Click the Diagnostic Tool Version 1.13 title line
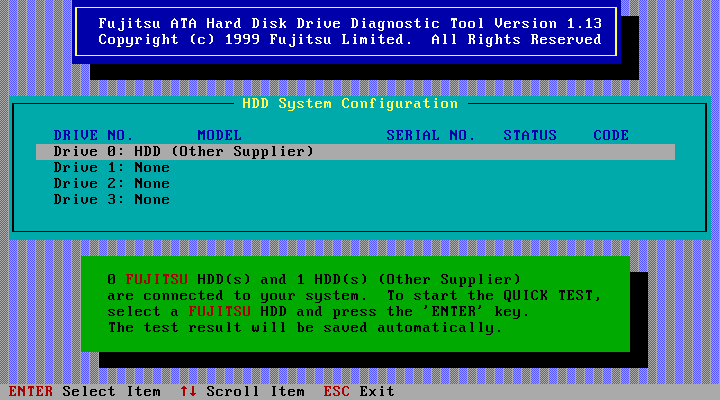The image size is (720, 400). coord(350,24)
